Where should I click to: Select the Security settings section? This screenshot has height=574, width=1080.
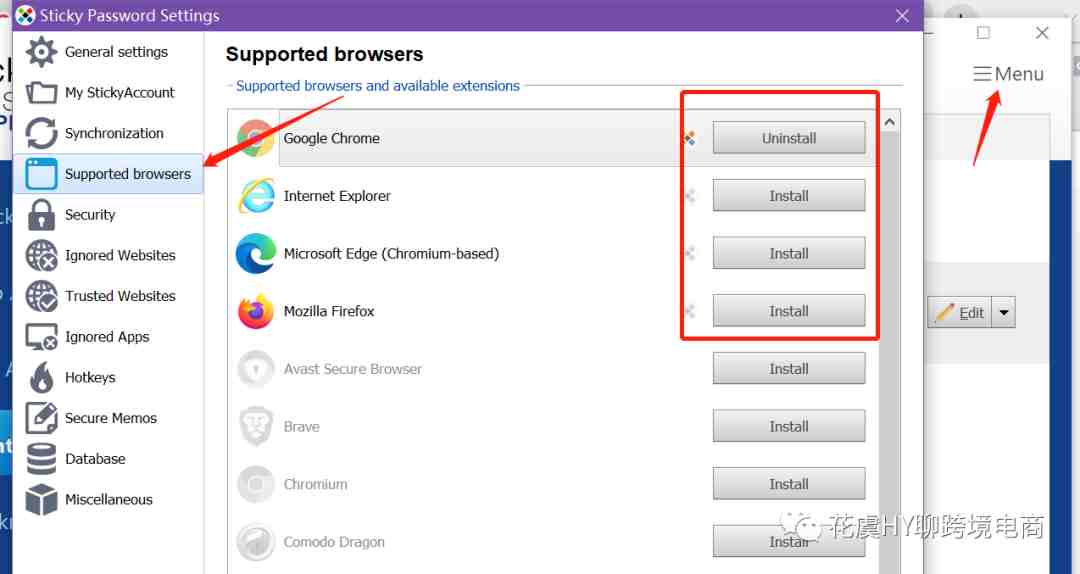(108, 214)
